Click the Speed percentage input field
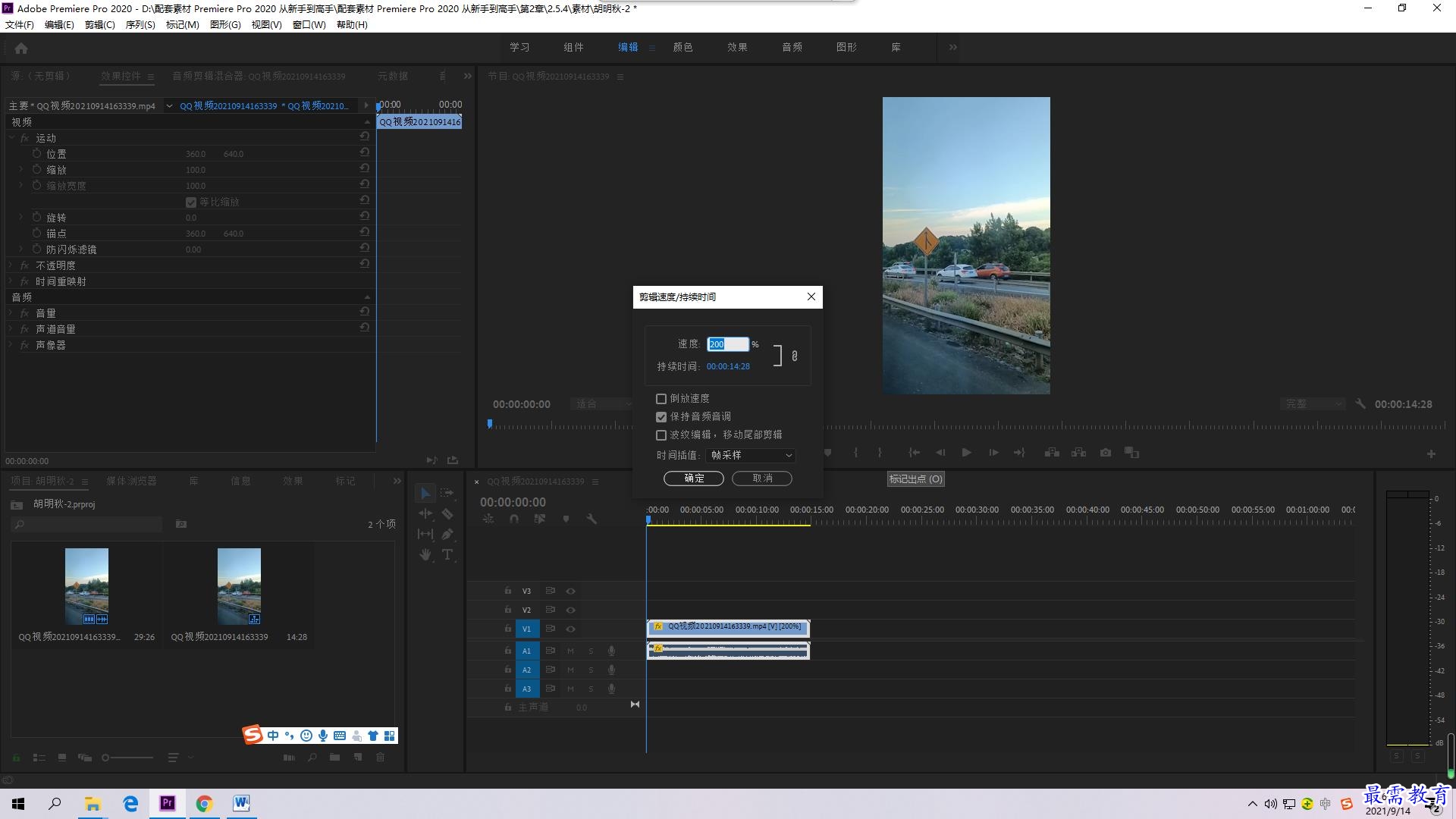 727,344
